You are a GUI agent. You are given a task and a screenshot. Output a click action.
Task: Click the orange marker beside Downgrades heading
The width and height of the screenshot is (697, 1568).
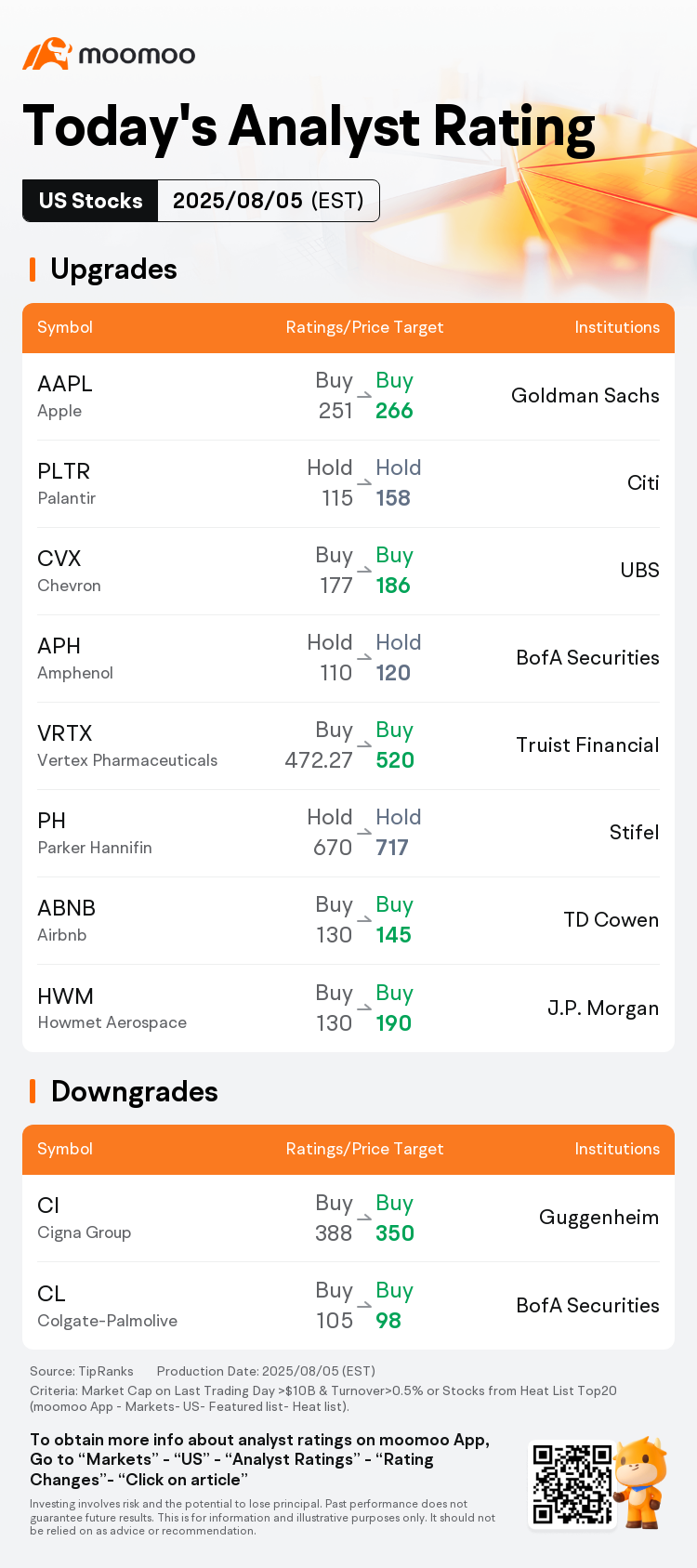(33, 1091)
